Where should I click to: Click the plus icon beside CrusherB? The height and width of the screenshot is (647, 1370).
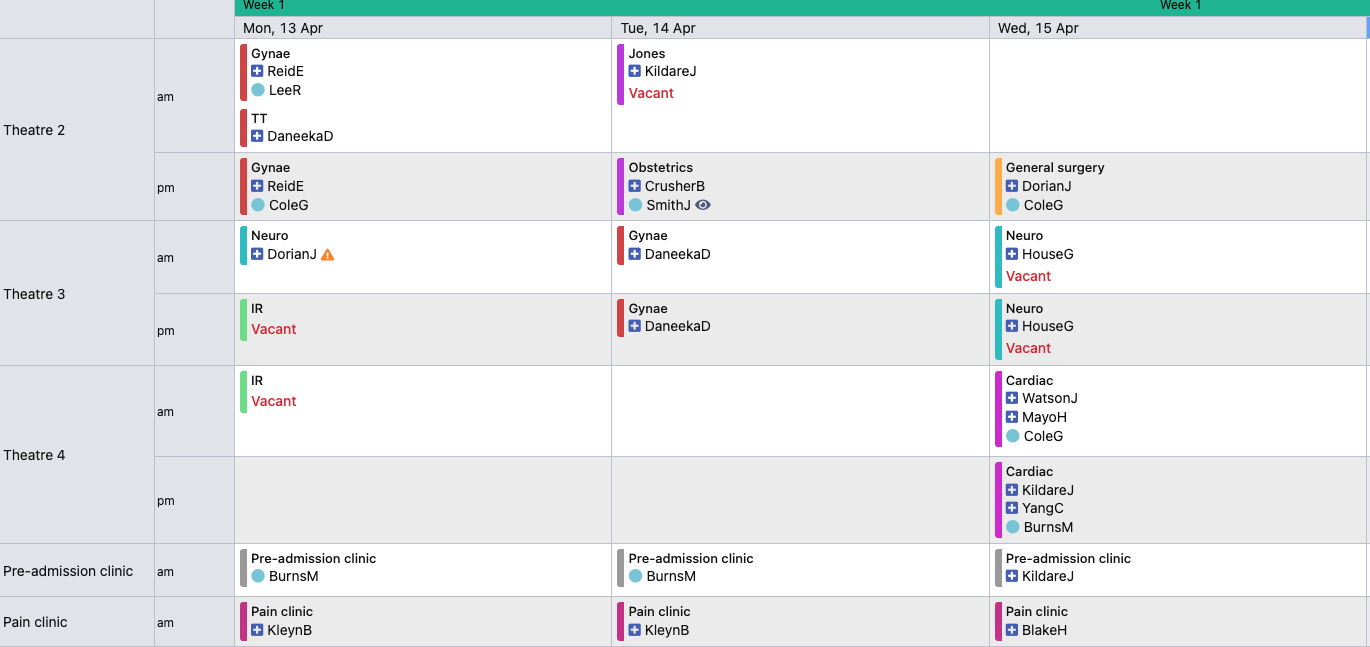635,186
